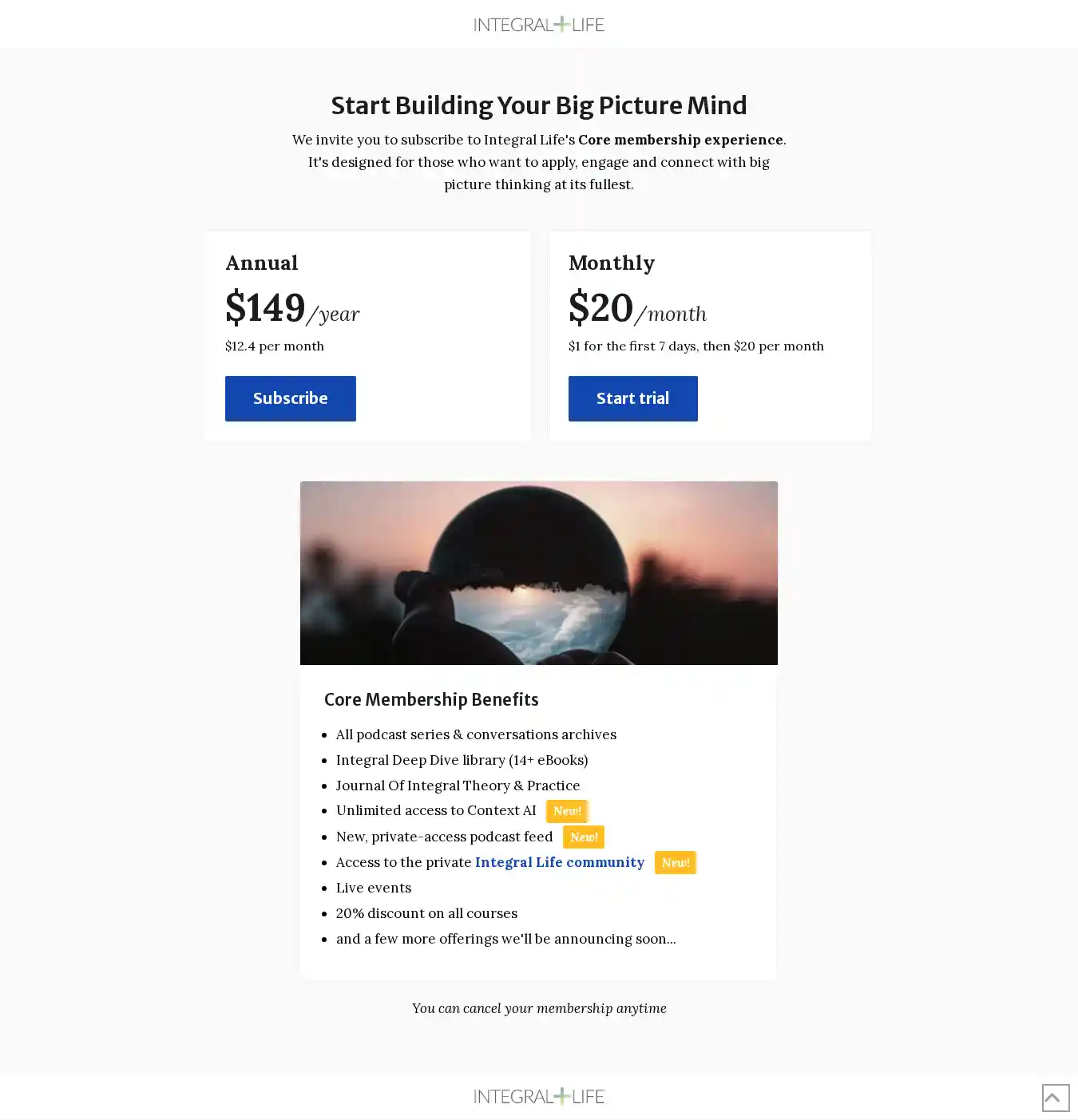Click the New! badge beside podcast feed
The image size is (1078, 1120).
click(x=584, y=837)
